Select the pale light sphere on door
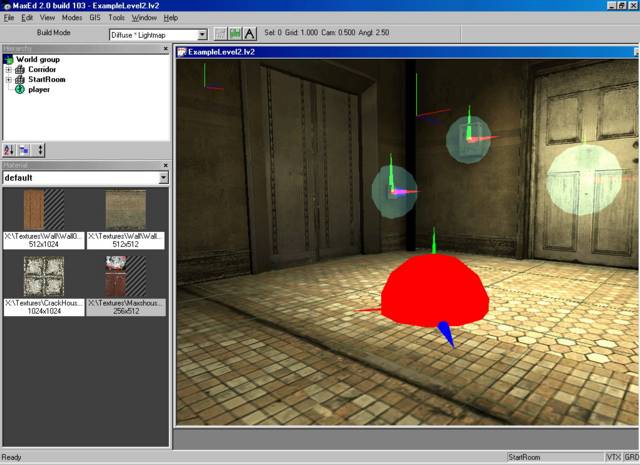Image resolution: width=640 pixels, height=465 pixels. point(584,180)
